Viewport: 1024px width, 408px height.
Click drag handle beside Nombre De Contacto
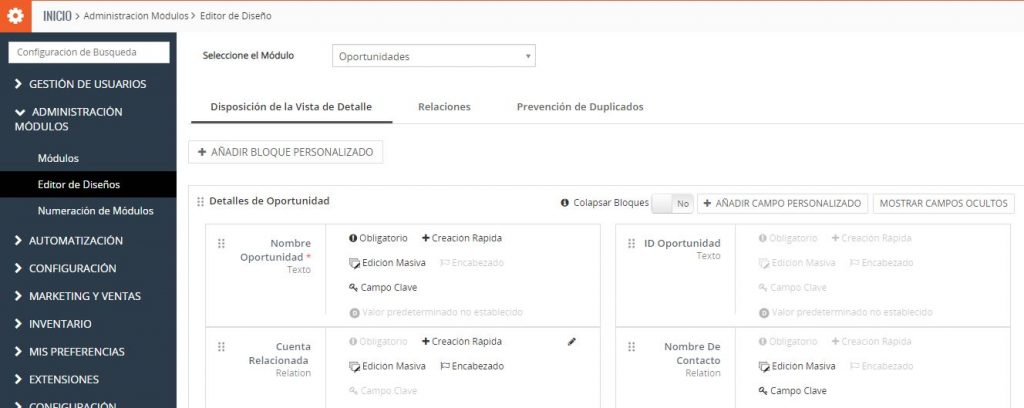(632, 347)
